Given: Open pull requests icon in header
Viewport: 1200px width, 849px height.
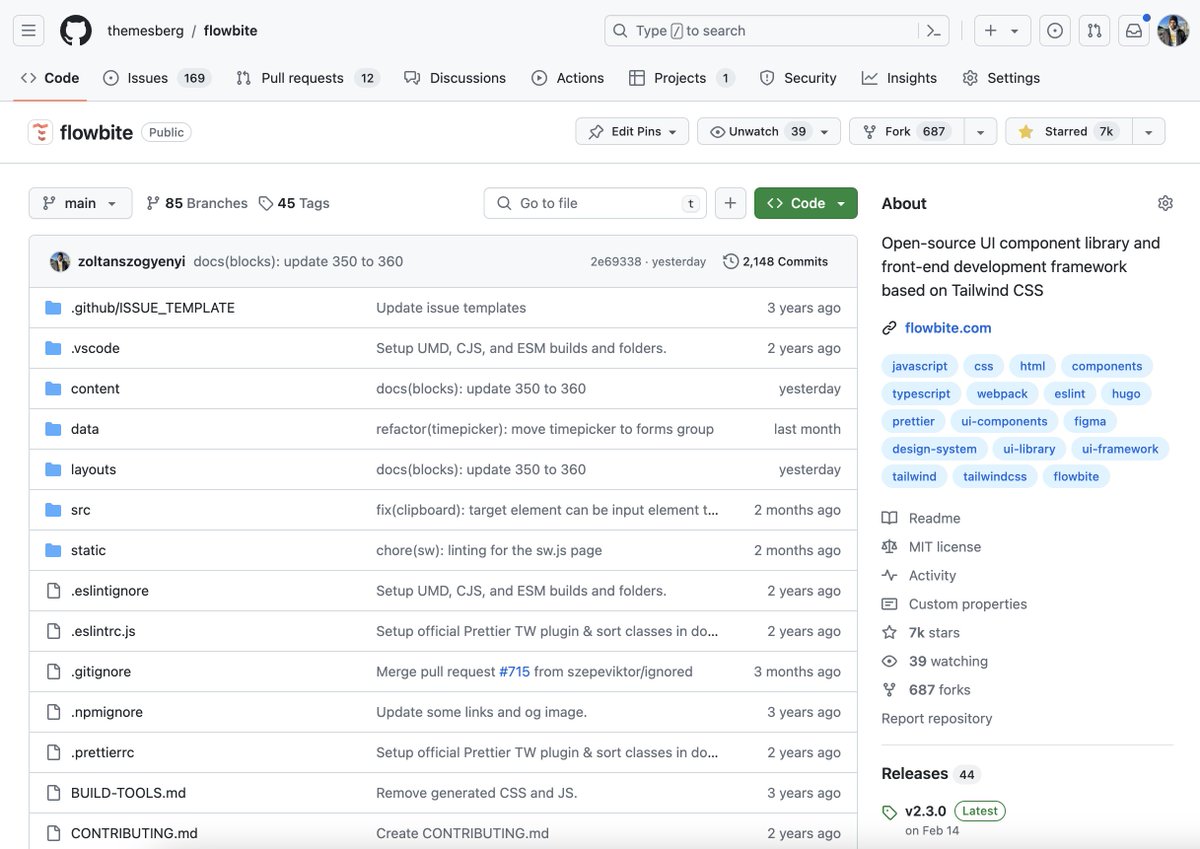Looking at the screenshot, I should tap(1095, 31).
